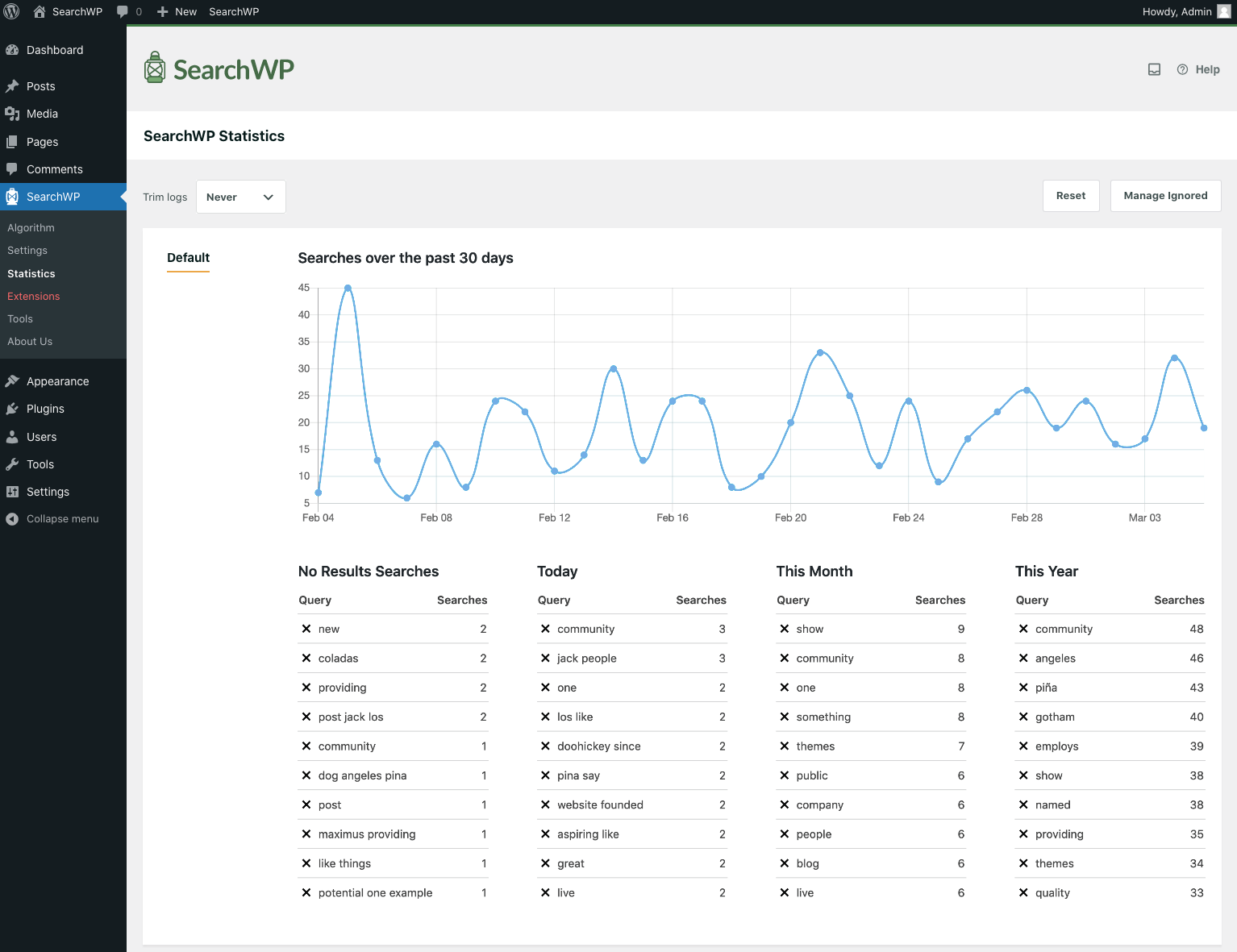Click the X icon beside 'coladas' query

pyautogui.click(x=306, y=659)
